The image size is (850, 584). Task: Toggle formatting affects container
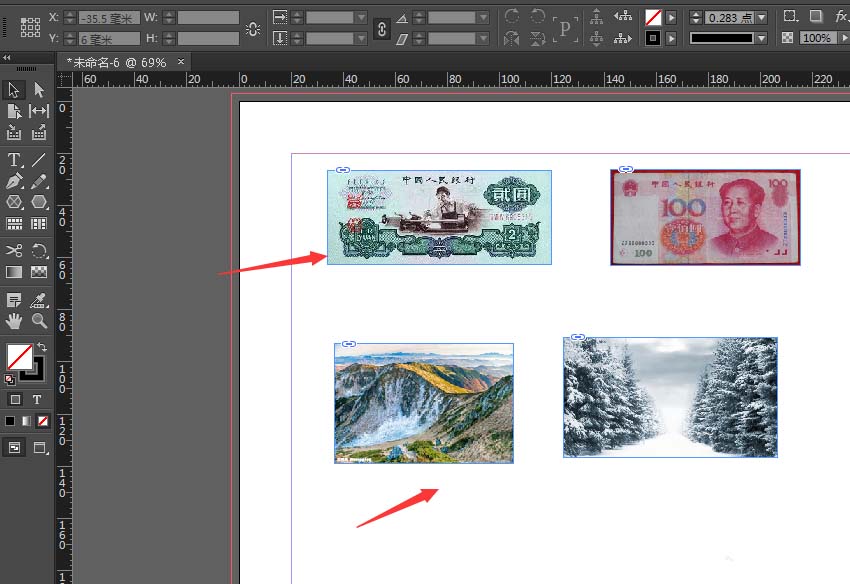click(15, 400)
